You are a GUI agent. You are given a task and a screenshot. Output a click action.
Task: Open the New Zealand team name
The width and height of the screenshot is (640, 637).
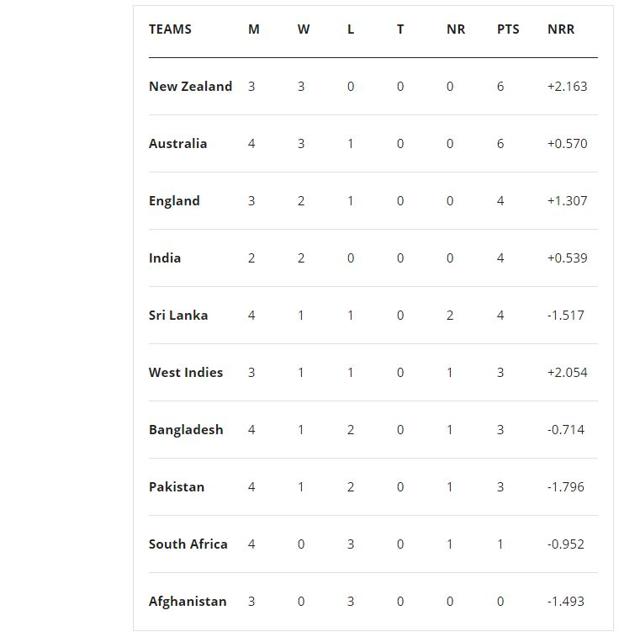(x=190, y=87)
